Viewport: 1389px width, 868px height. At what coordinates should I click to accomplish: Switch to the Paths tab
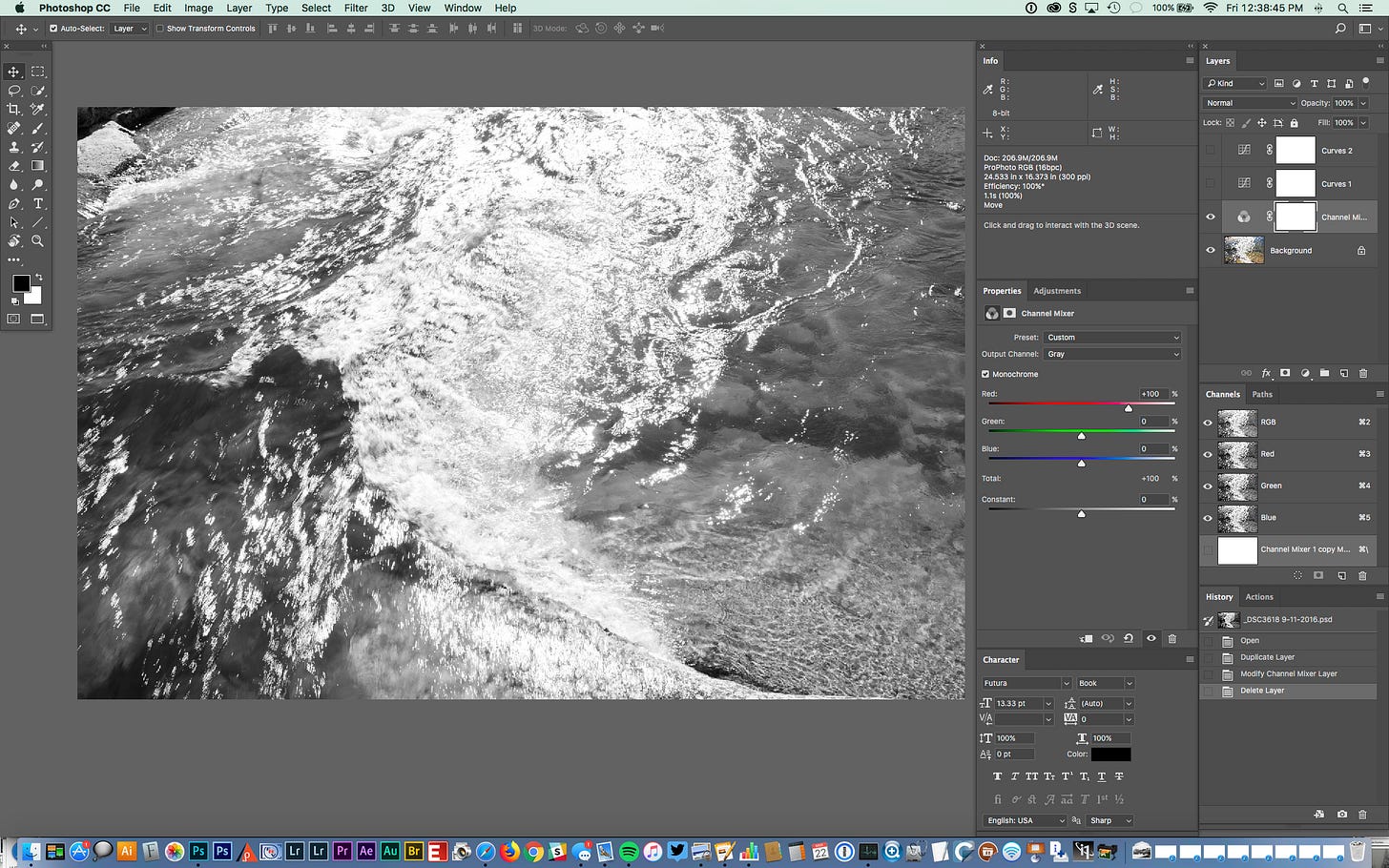pyautogui.click(x=1262, y=394)
